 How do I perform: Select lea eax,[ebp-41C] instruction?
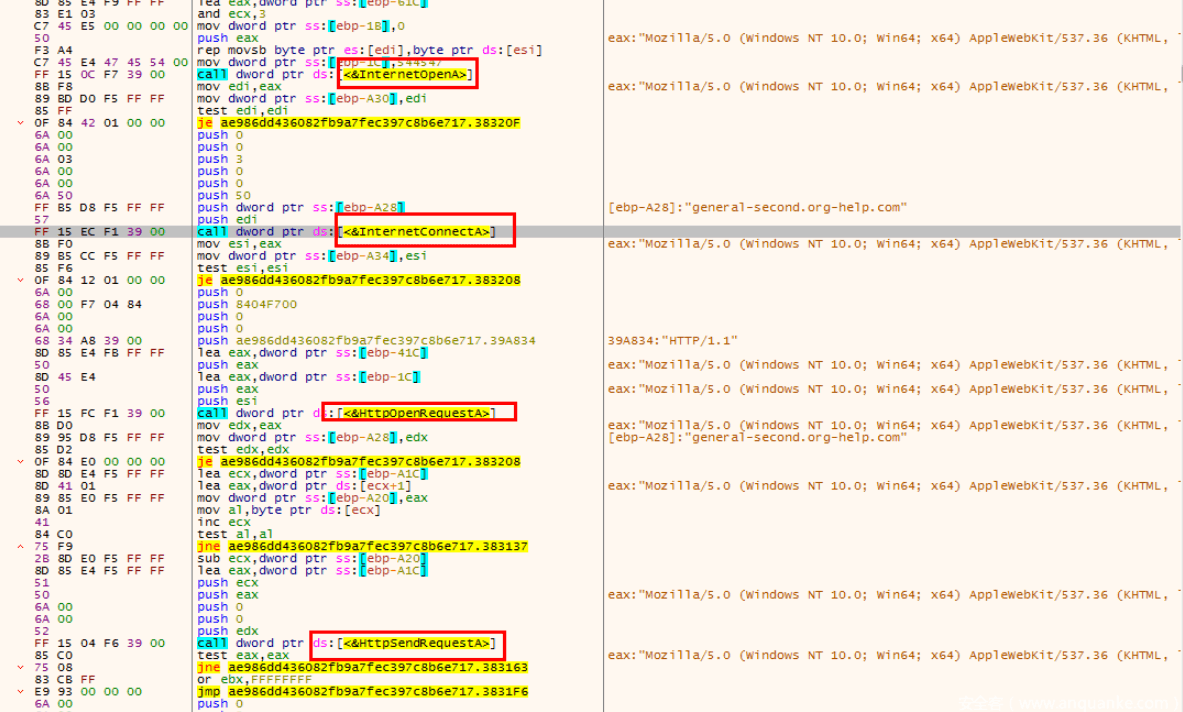point(312,352)
